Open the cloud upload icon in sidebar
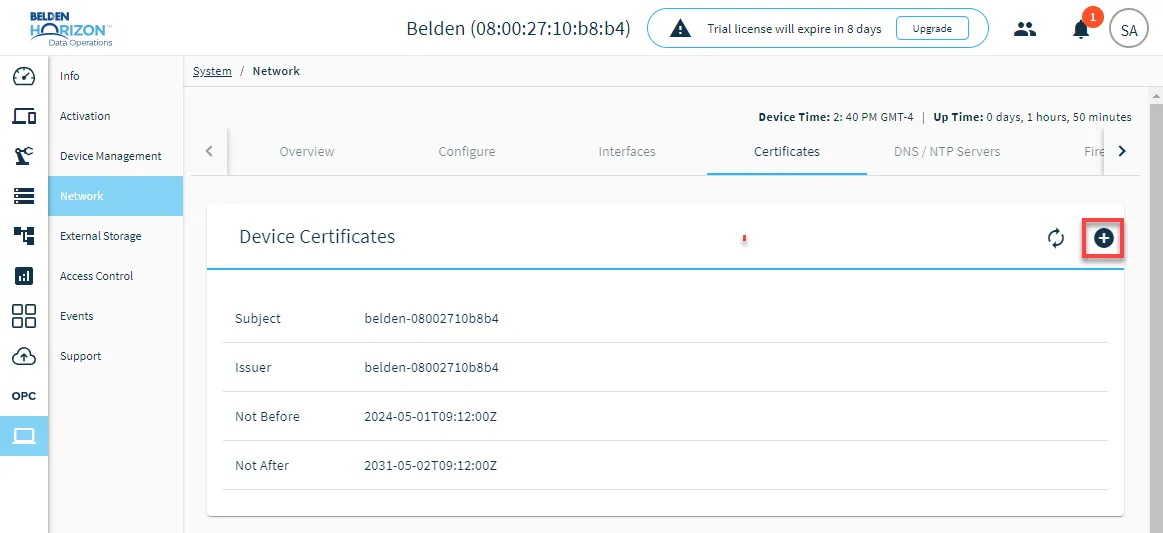This screenshot has width=1163, height=533. point(24,356)
